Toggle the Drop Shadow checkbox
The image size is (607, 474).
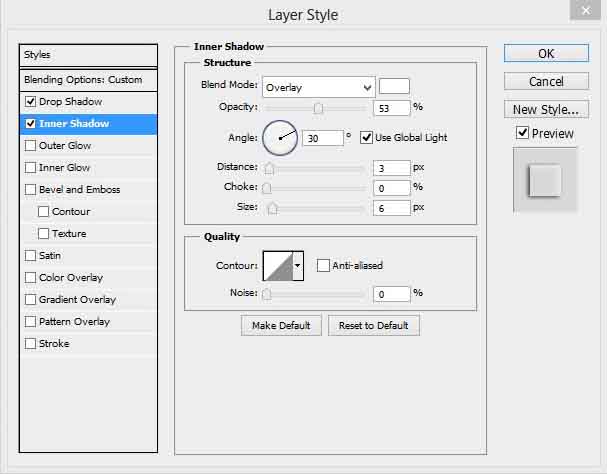[x=30, y=102]
